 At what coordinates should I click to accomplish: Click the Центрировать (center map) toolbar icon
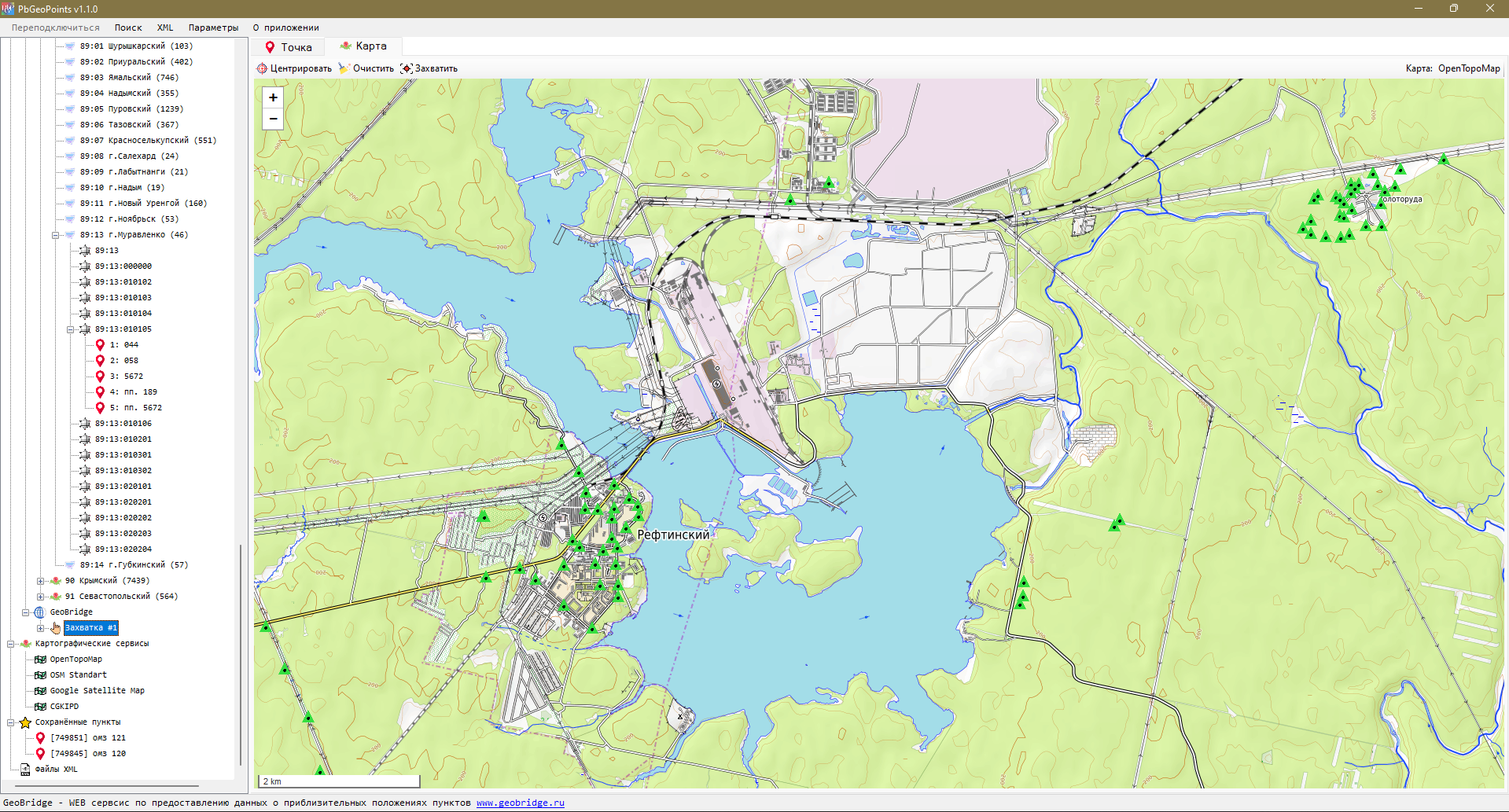[262, 68]
